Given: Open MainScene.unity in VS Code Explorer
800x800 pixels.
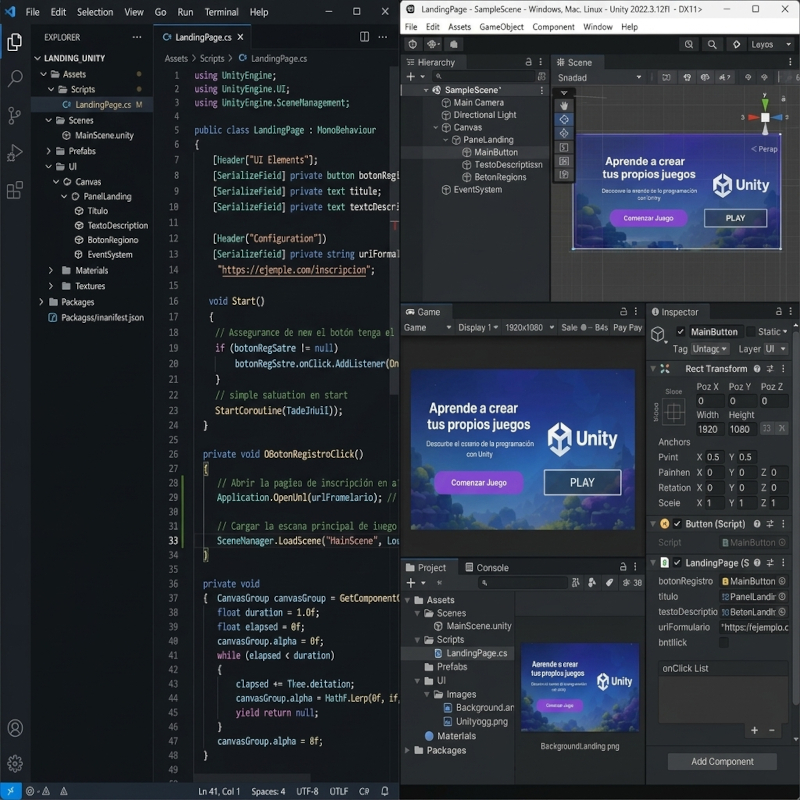Looking at the screenshot, I should [x=104, y=135].
